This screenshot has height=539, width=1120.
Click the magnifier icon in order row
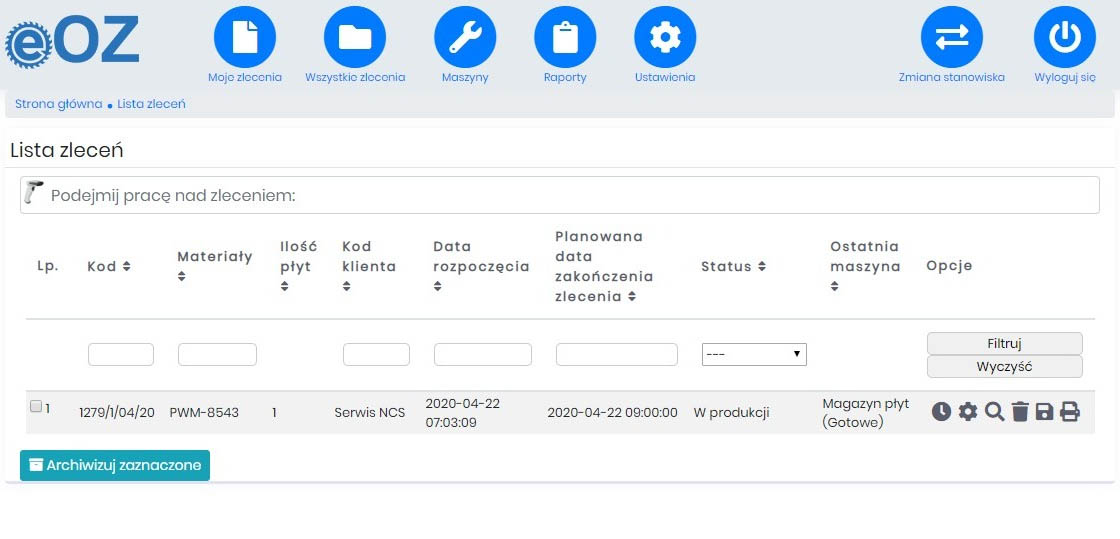pyautogui.click(x=994, y=412)
